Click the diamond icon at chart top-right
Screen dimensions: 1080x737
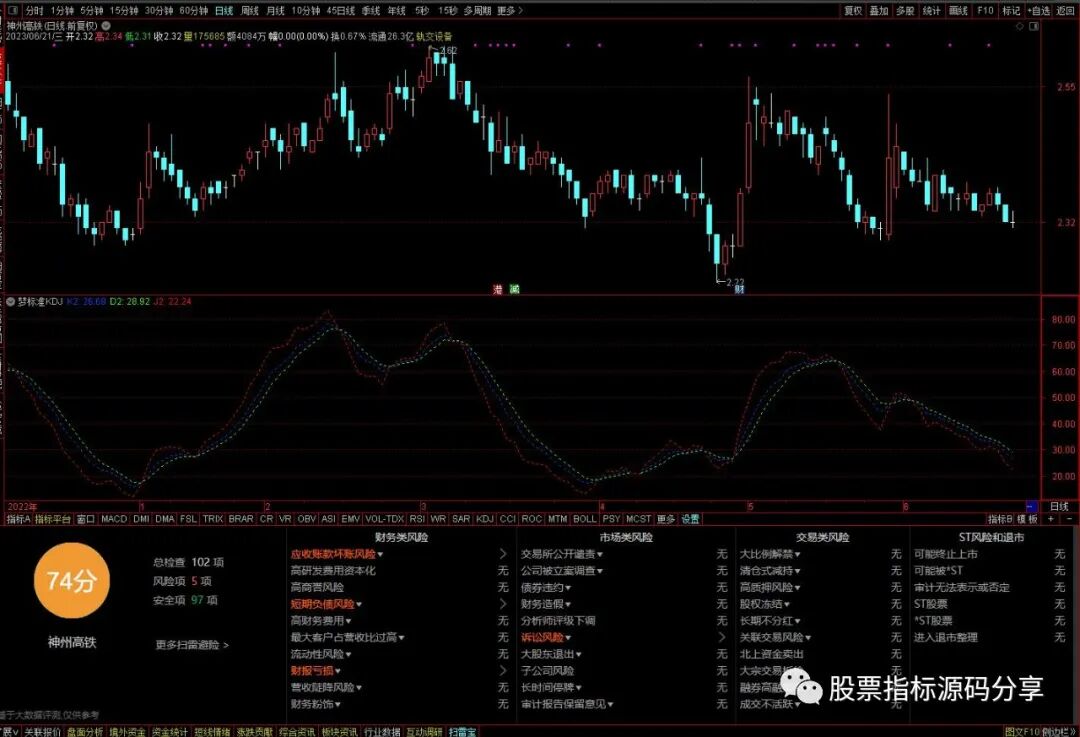pos(1020,26)
